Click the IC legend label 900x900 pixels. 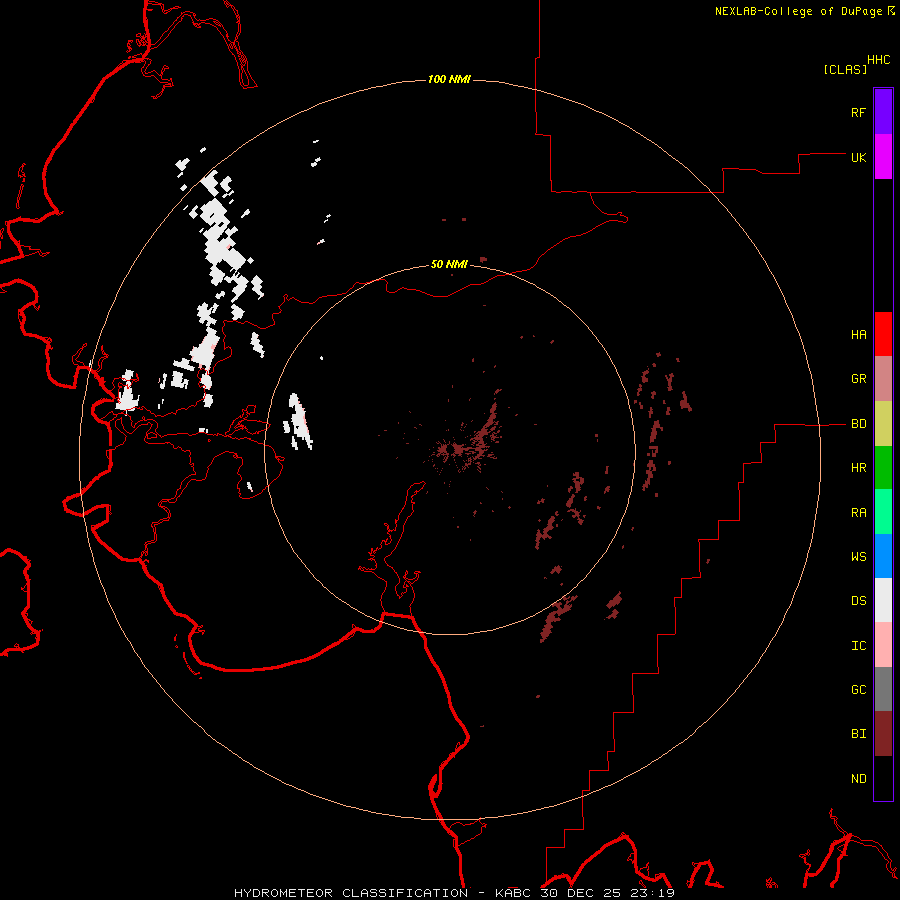pos(858,646)
